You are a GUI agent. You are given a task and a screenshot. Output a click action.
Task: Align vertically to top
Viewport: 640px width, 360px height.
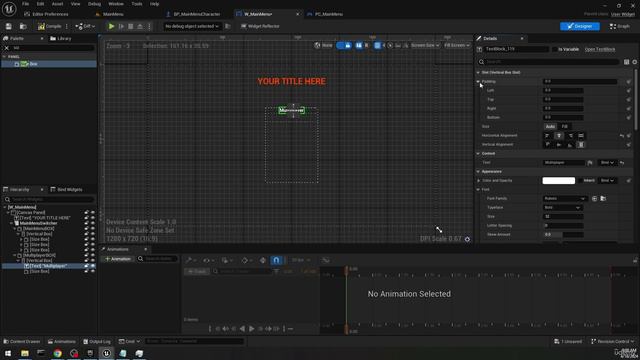(x=547, y=144)
